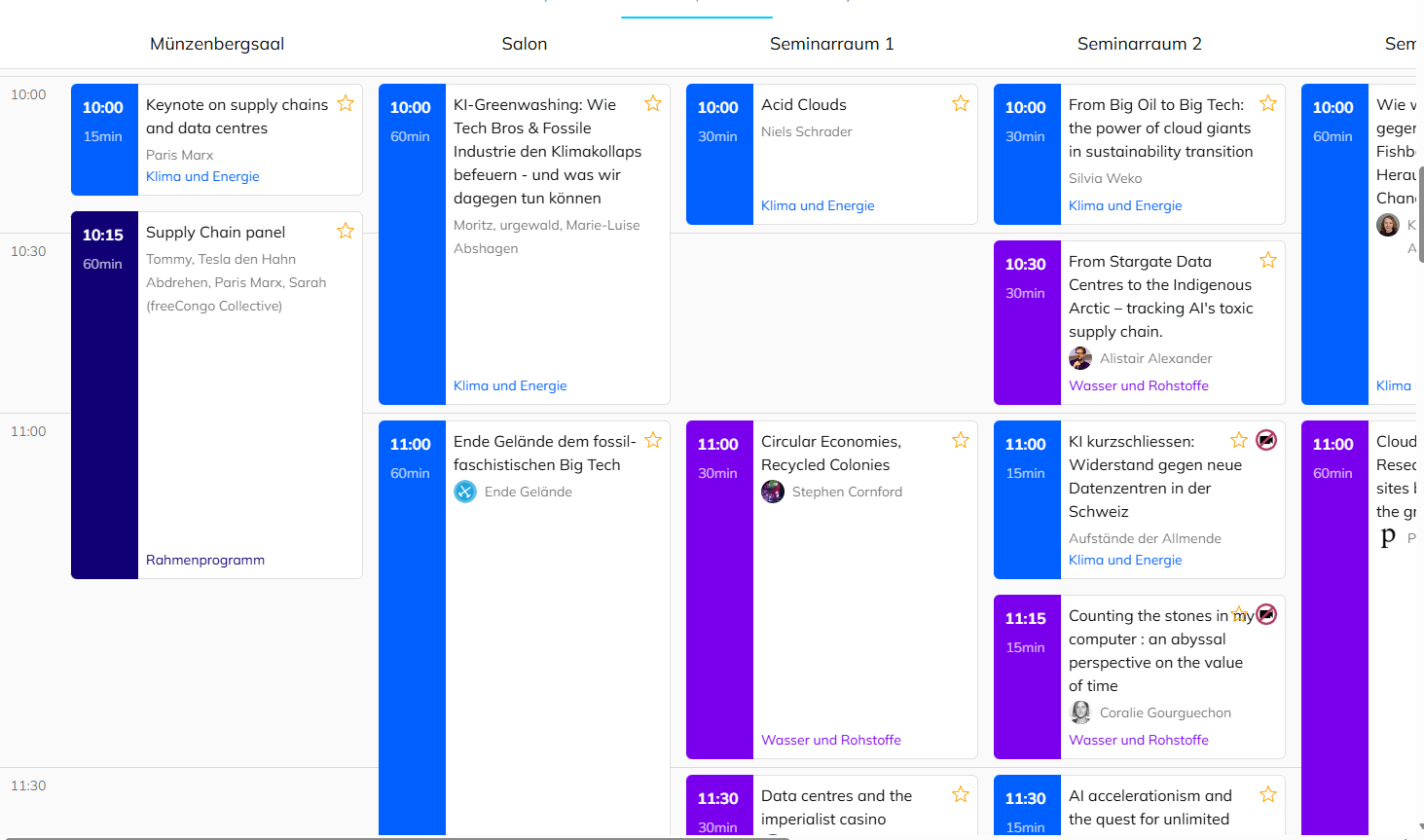1424x840 pixels.
Task: Click star on From Big Oil to Big Tech
Action: pos(1268,104)
